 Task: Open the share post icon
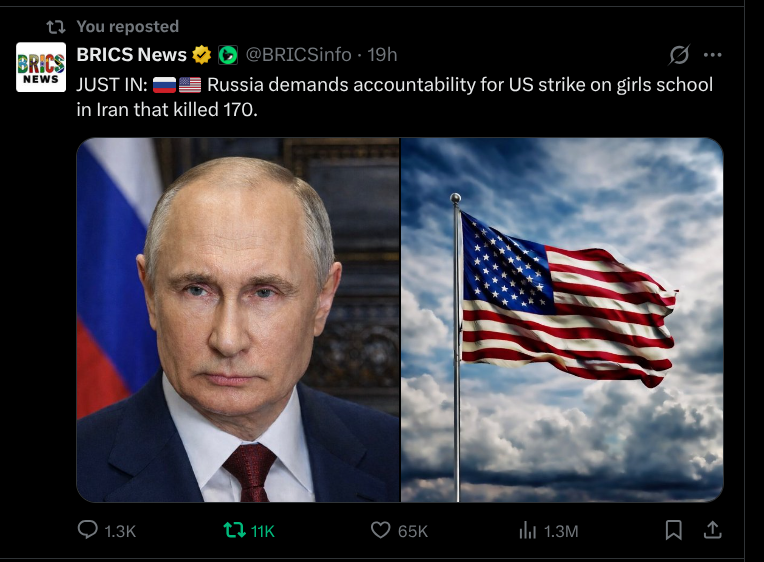tap(712, 530)
